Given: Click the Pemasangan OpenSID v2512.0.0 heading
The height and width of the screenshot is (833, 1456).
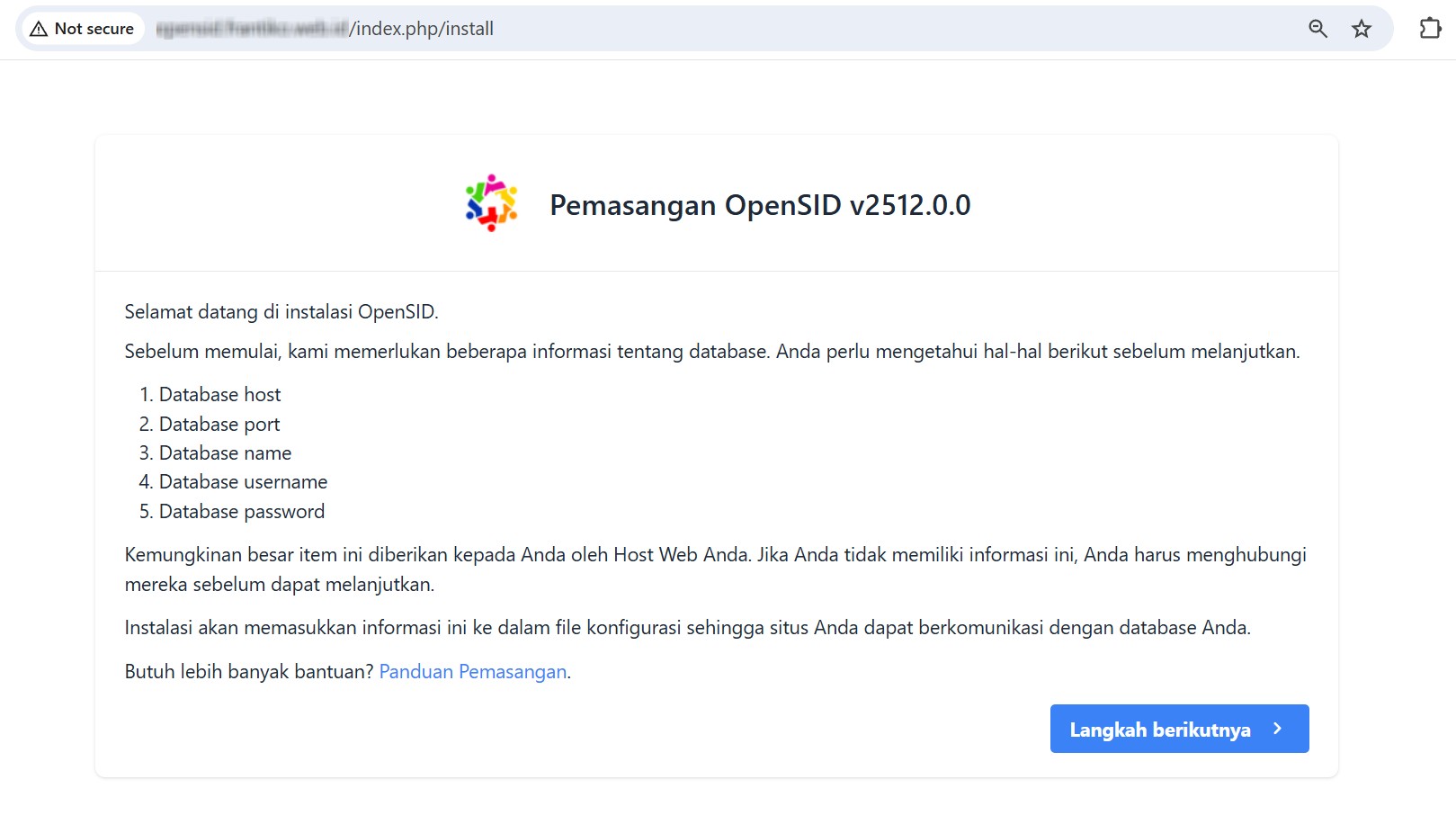Looking at the screenshot, I should 759,205.
